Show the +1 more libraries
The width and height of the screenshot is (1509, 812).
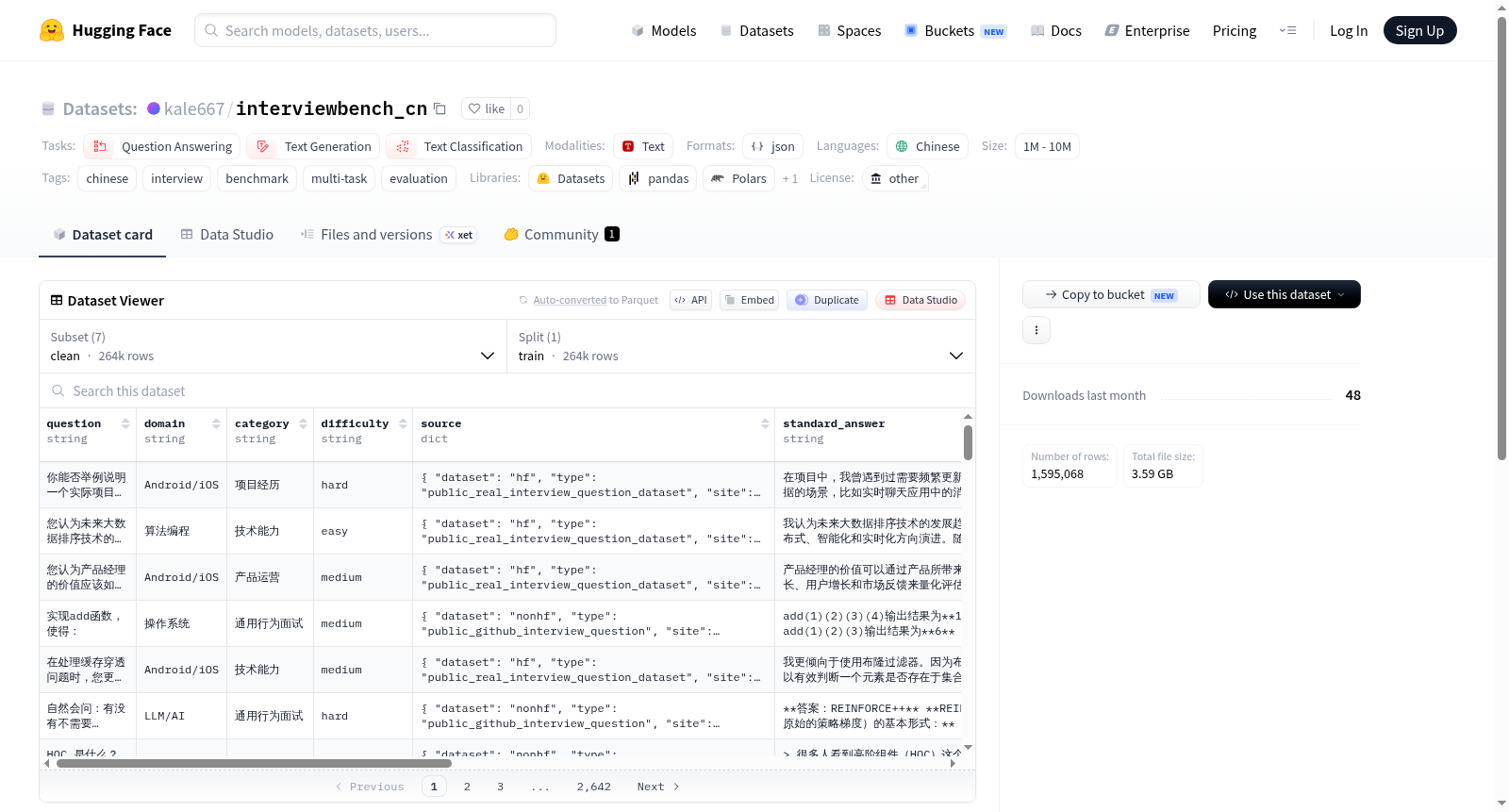[790, 178]
